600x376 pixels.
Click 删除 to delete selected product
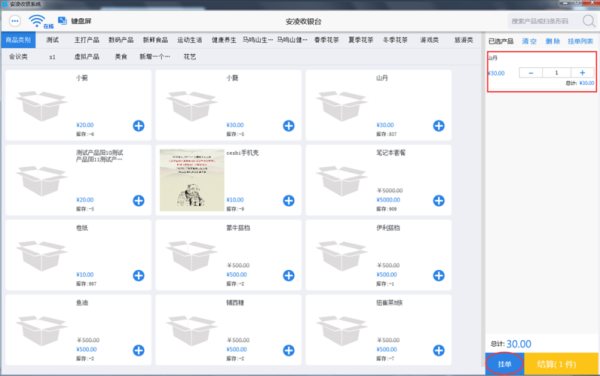(x=553, y=41)
